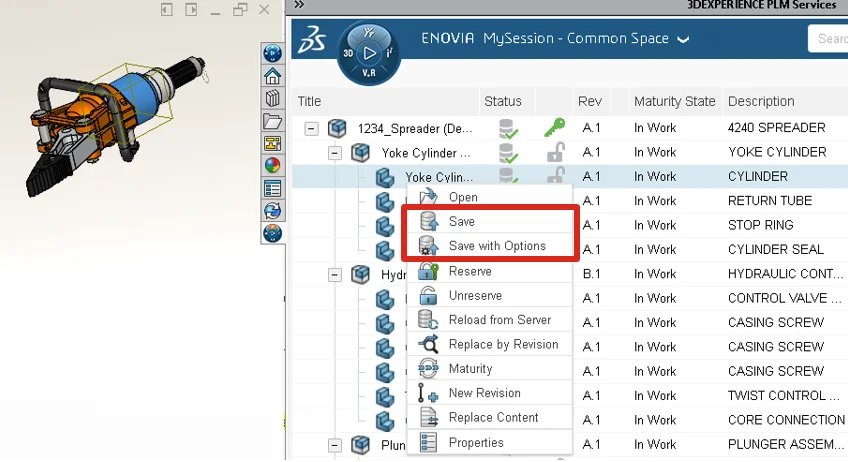The width and height of the screenshot is (848, 462).
Task: Click the part icon in the STOP RING row
Action: point(385,226)
